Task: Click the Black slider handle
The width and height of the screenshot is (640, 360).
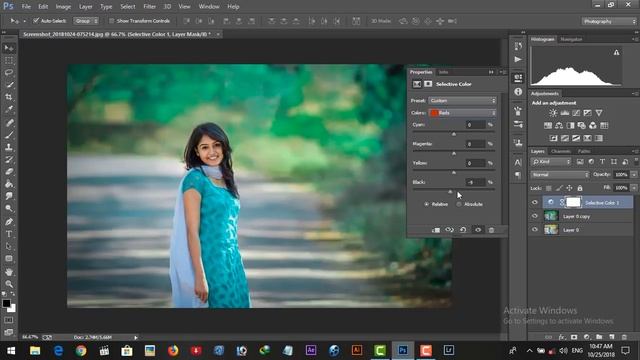Action: click(x=451, y=191)
